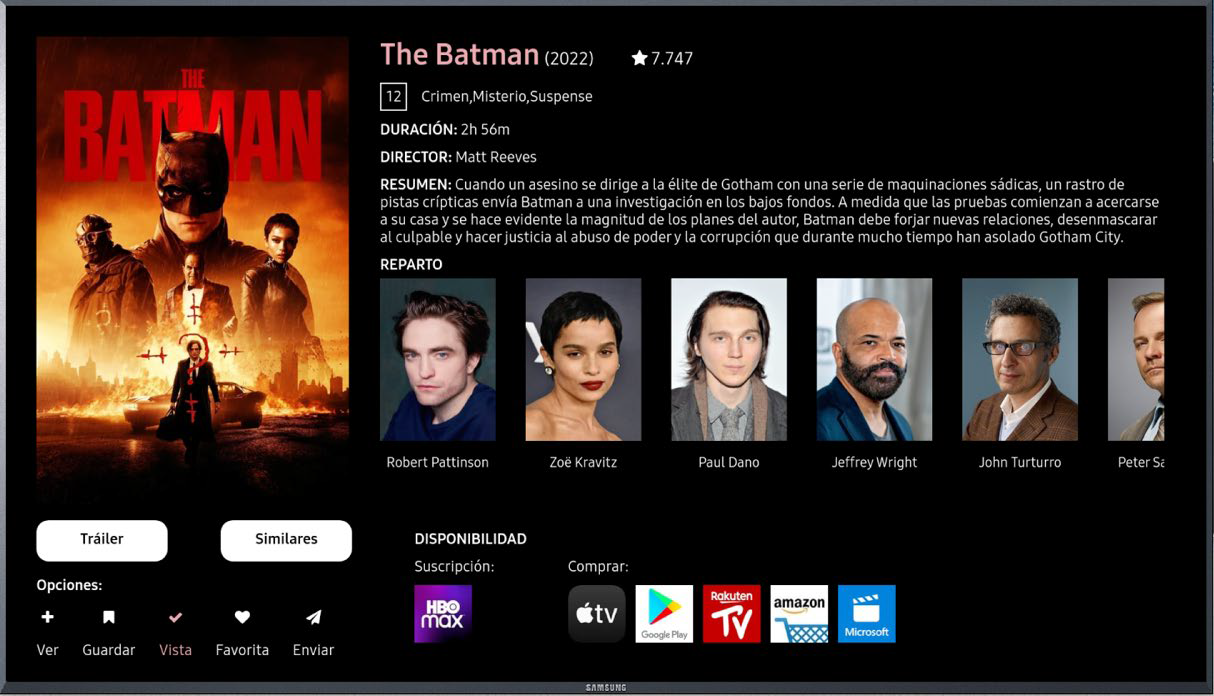Click the bookmark Guardar icon
The image size is (1214, 696).
tap(109, 617)
